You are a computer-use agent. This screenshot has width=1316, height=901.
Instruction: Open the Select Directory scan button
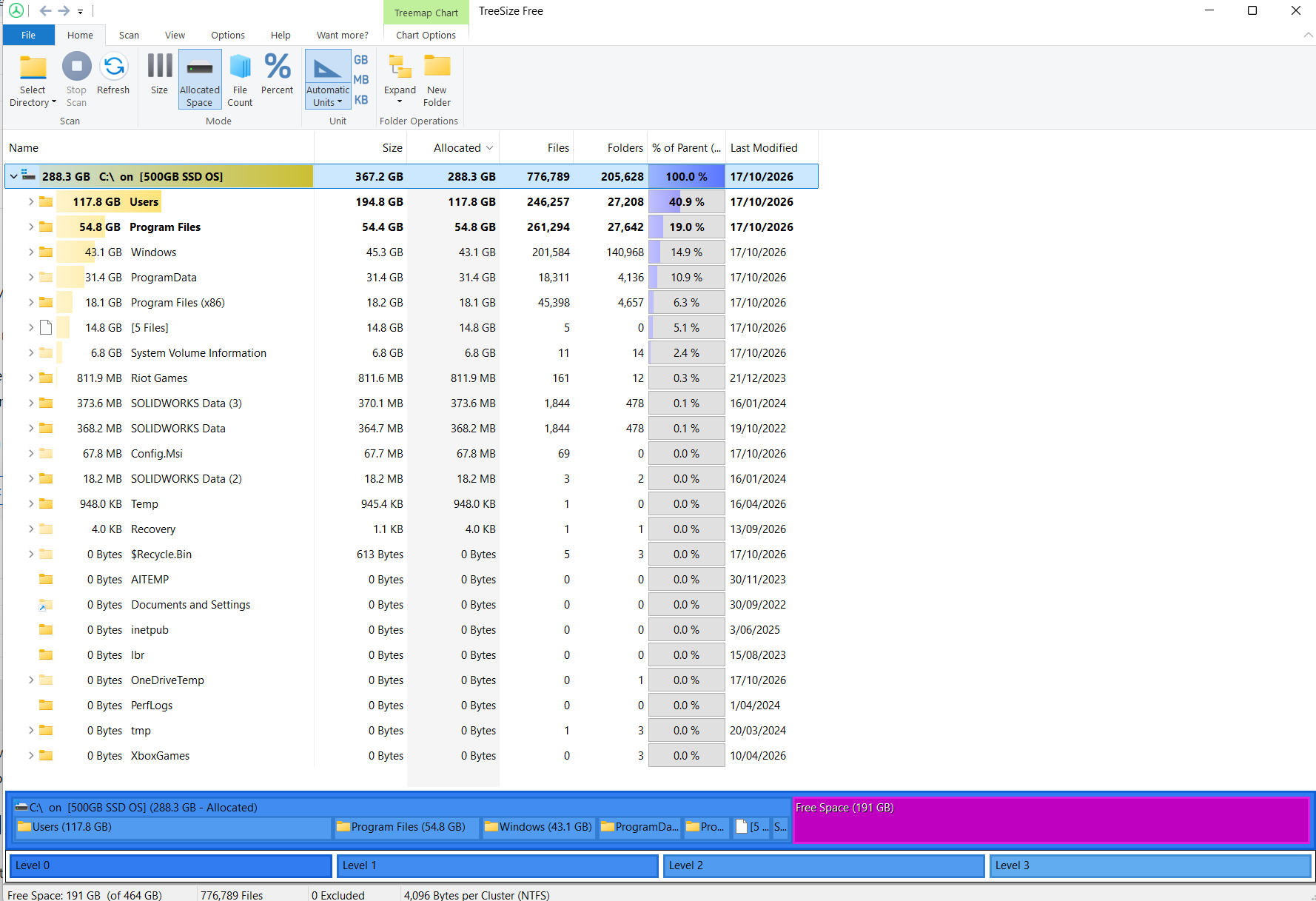tap(33, 80)
